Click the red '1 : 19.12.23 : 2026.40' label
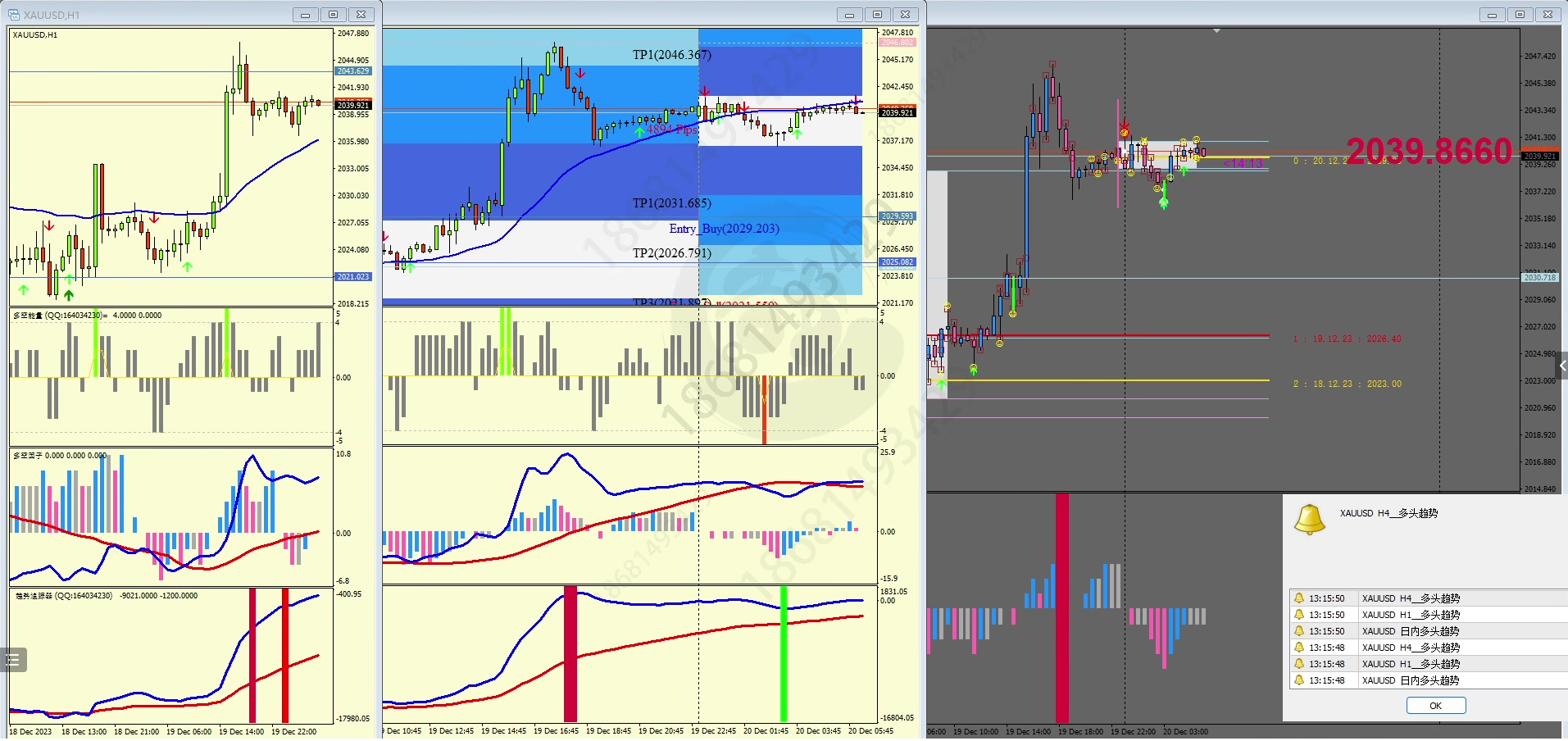Image resolution: width=1568 pixels, height=741 pixels. pyautogui.click(x=1348, y=339)
